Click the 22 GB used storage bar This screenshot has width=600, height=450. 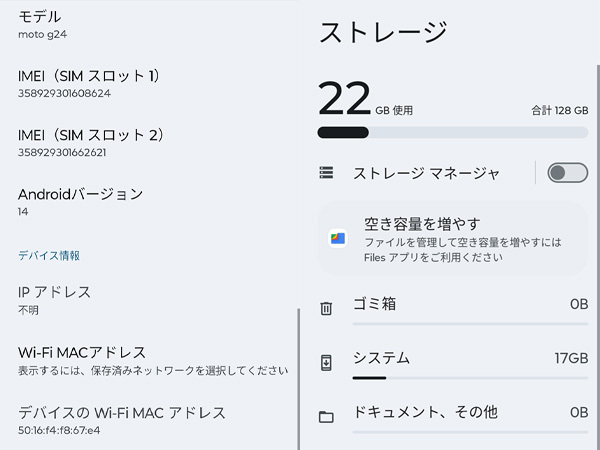tap(452, 132)
